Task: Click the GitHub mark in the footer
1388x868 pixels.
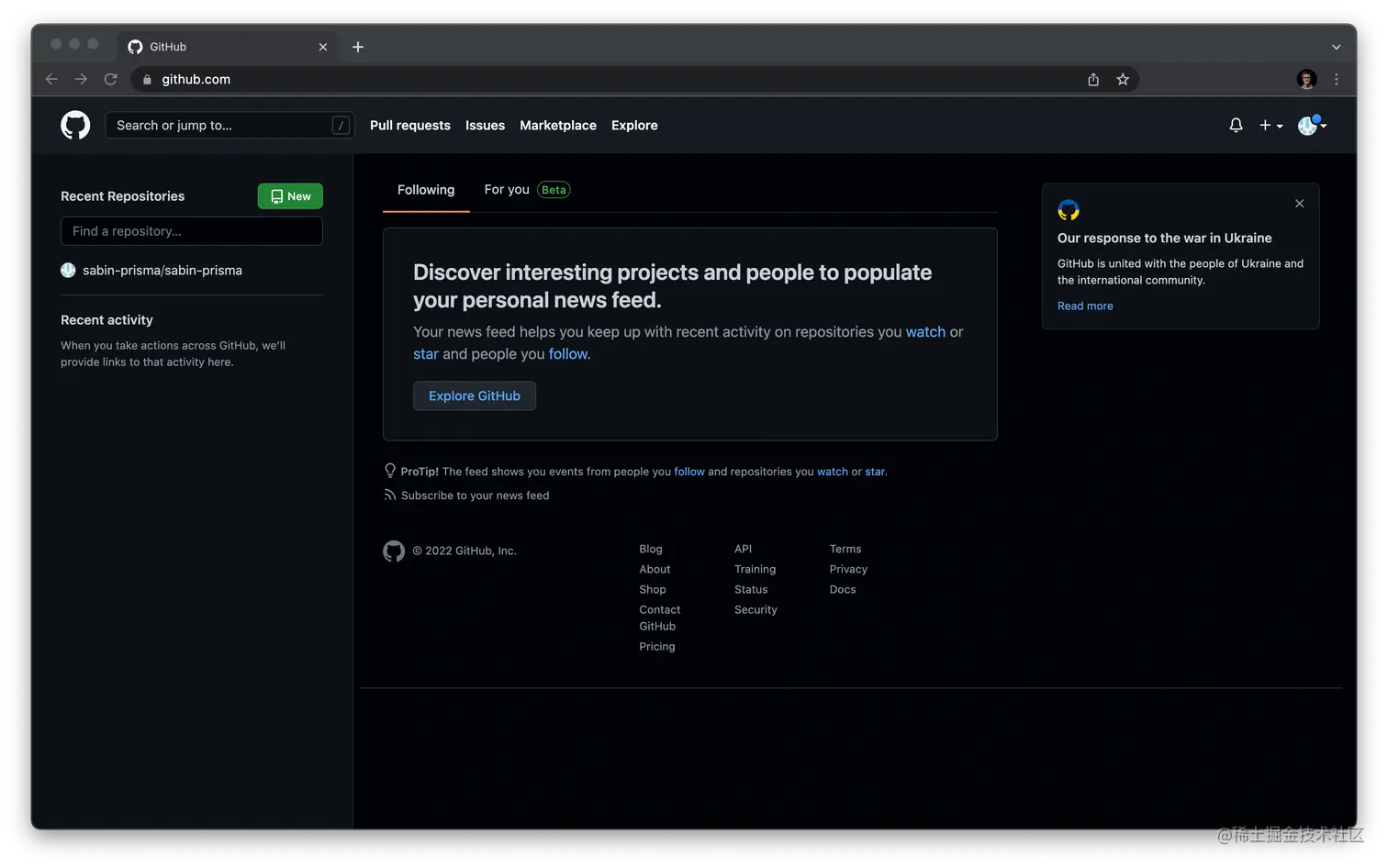Action: 394,551
